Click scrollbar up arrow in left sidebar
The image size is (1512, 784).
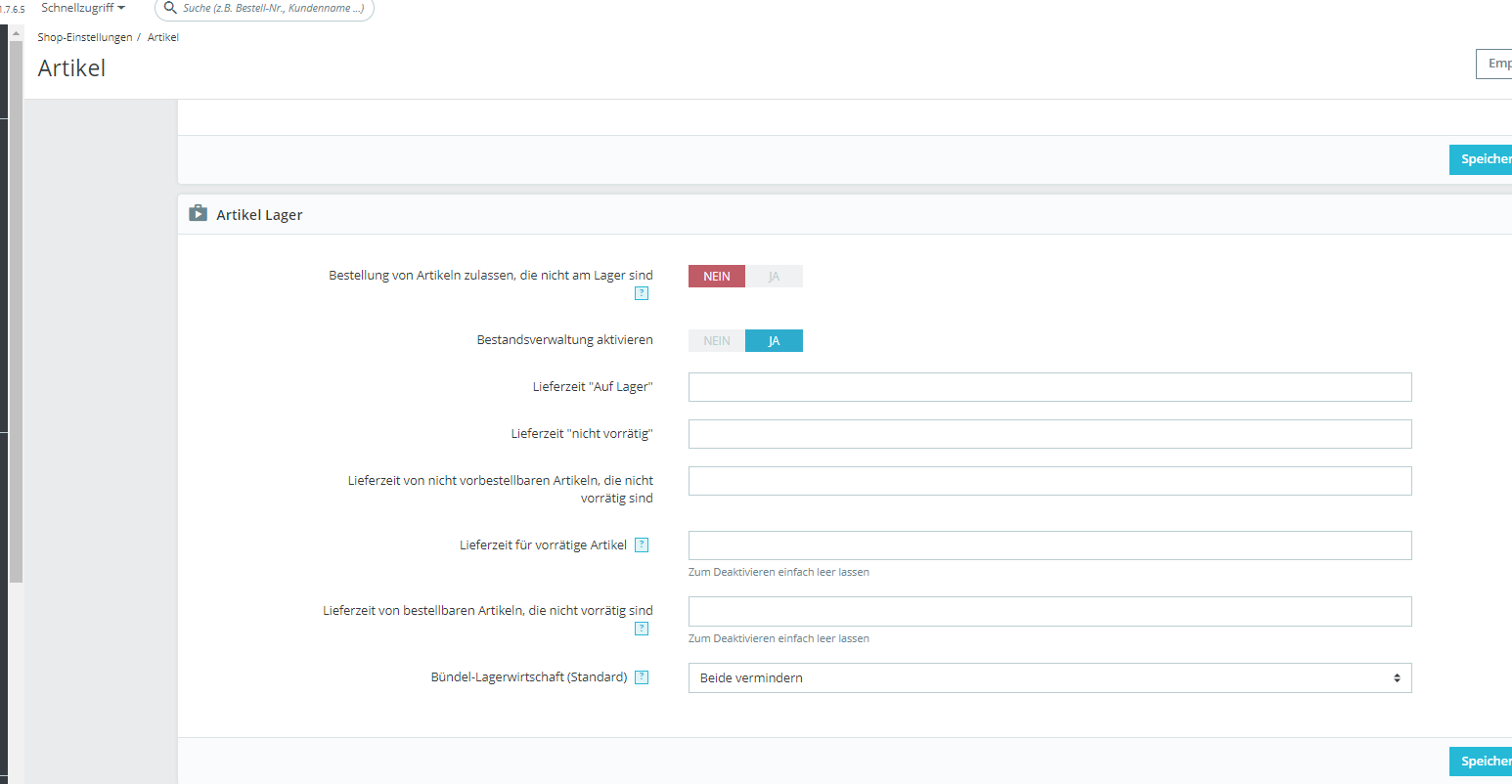tap(16, 33)
